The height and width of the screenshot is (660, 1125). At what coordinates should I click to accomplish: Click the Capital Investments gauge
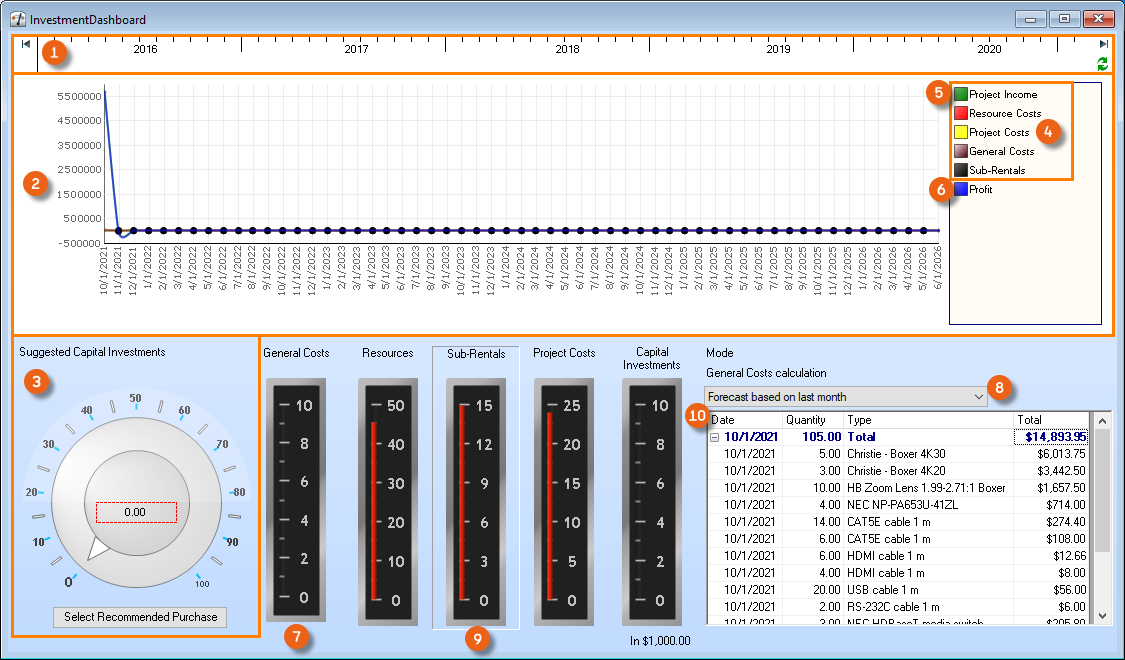(651, 502)
